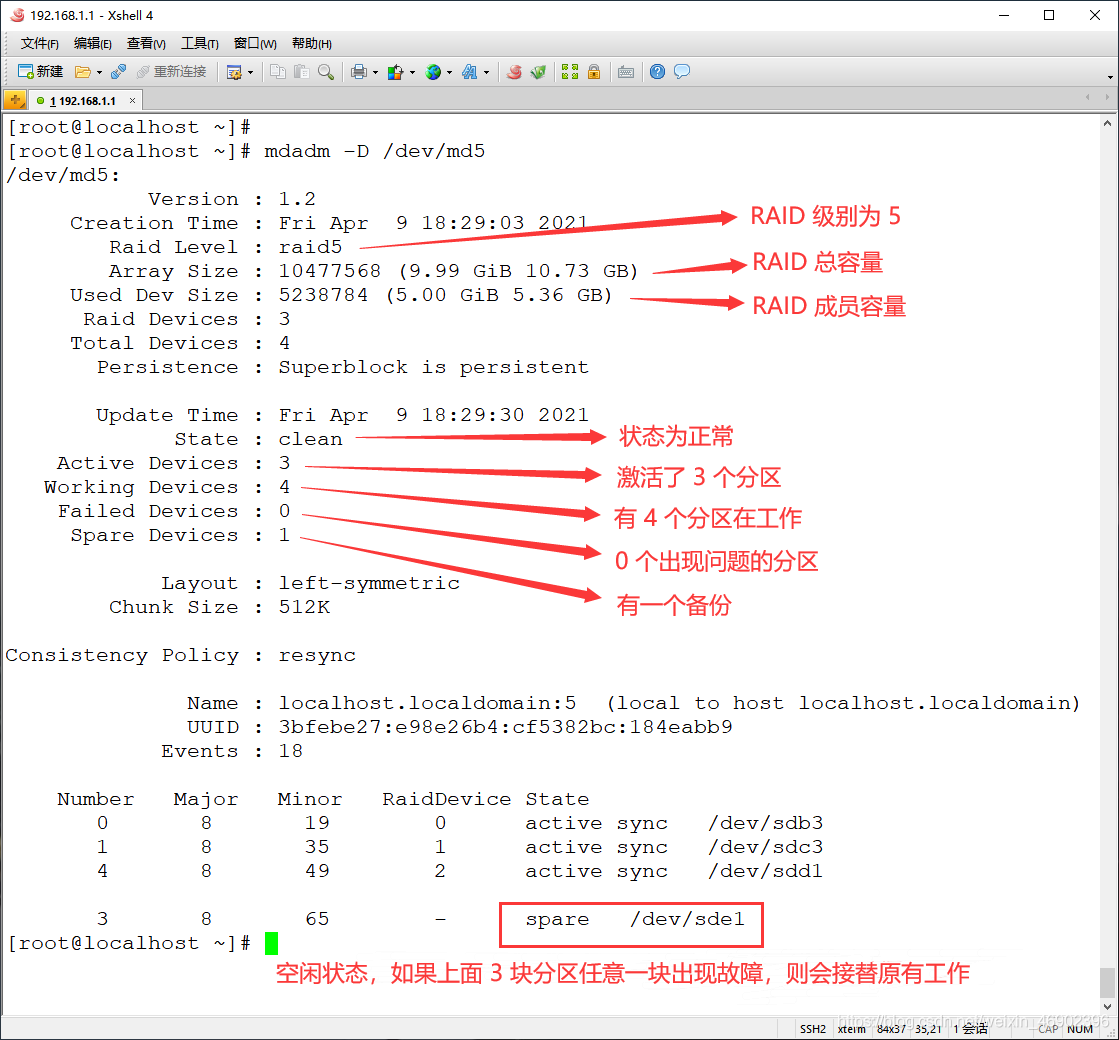Expand the Properties dropdown arrow

click(x=250, y=73)
